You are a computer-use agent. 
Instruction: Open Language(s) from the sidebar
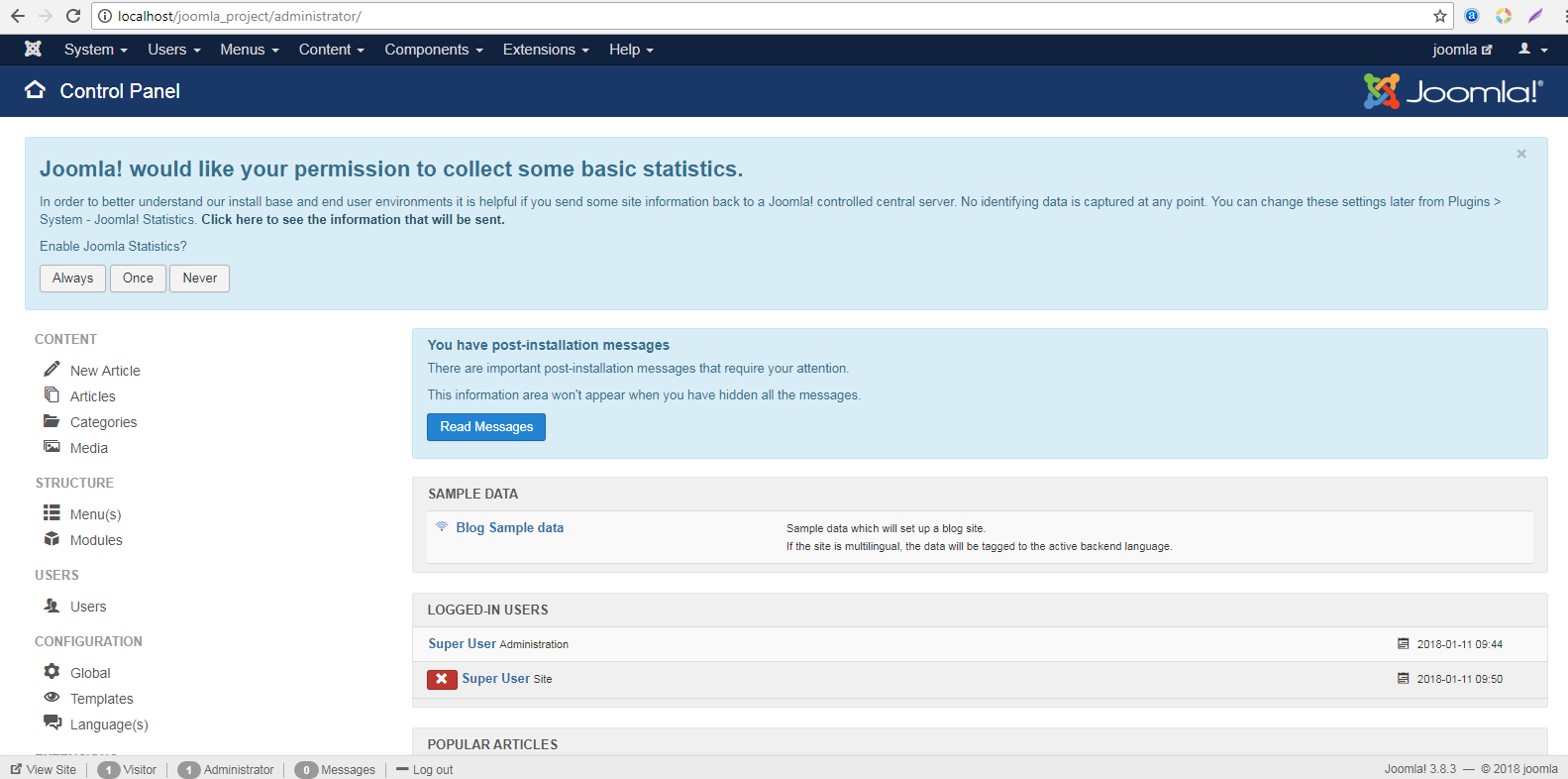click(109, 724)
